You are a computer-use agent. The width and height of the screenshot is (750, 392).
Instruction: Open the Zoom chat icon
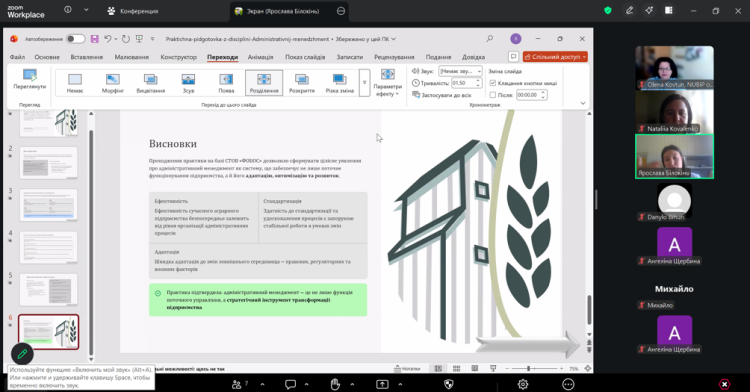click(290, 384)
